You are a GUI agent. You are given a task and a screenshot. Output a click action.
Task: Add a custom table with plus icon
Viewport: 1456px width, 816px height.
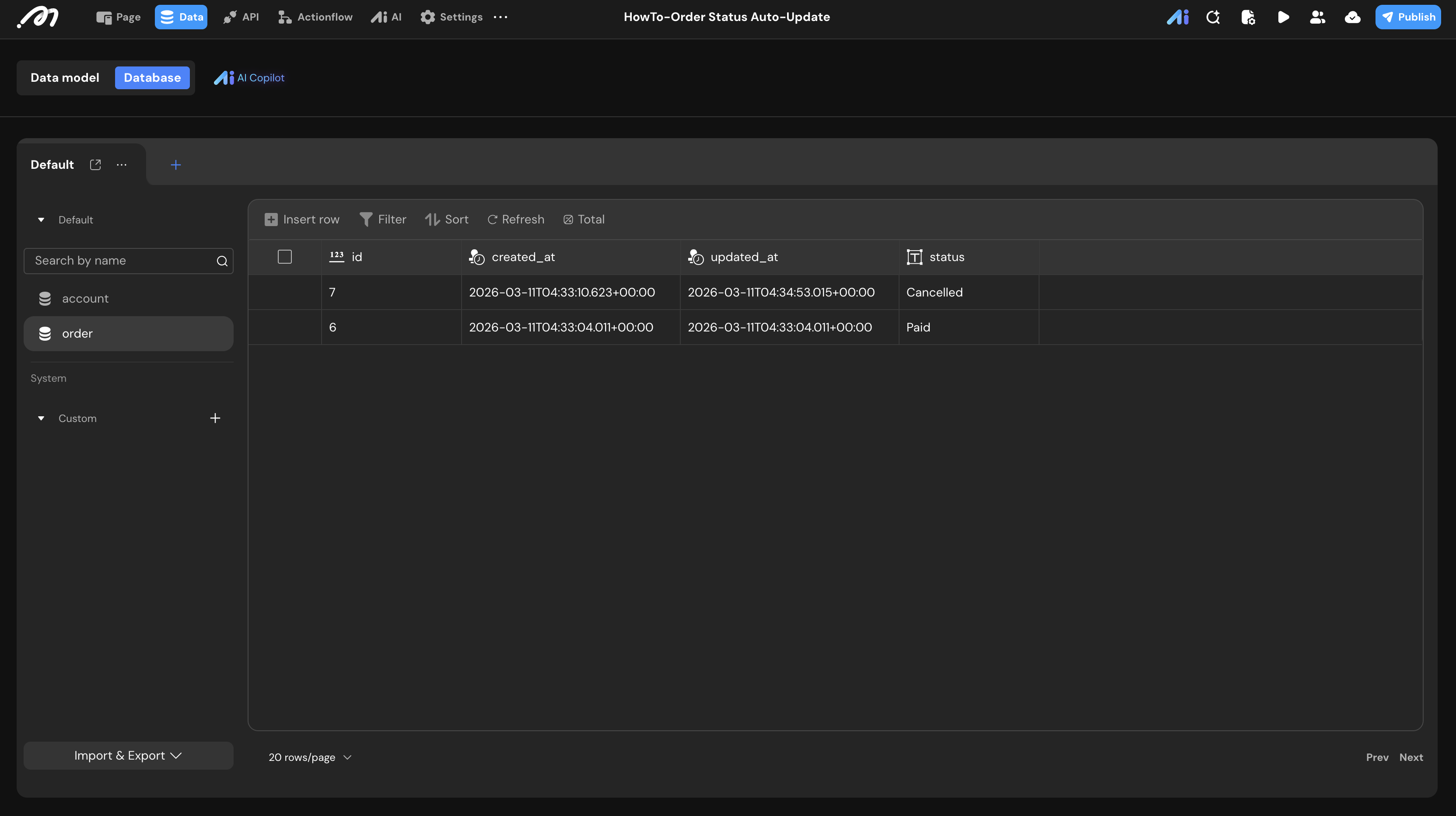click(215, 418)
